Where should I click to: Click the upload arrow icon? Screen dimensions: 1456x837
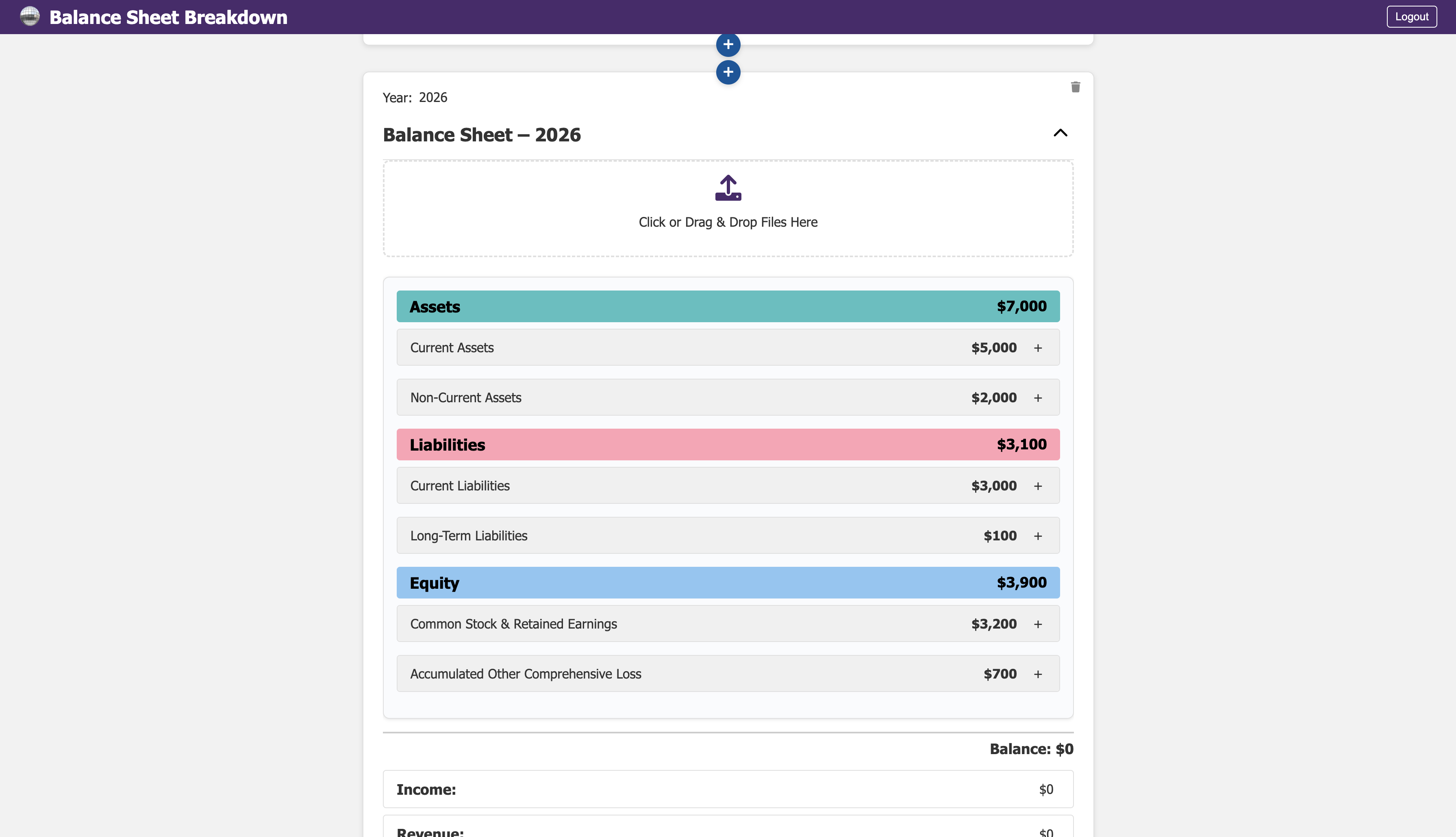point(728,188)
